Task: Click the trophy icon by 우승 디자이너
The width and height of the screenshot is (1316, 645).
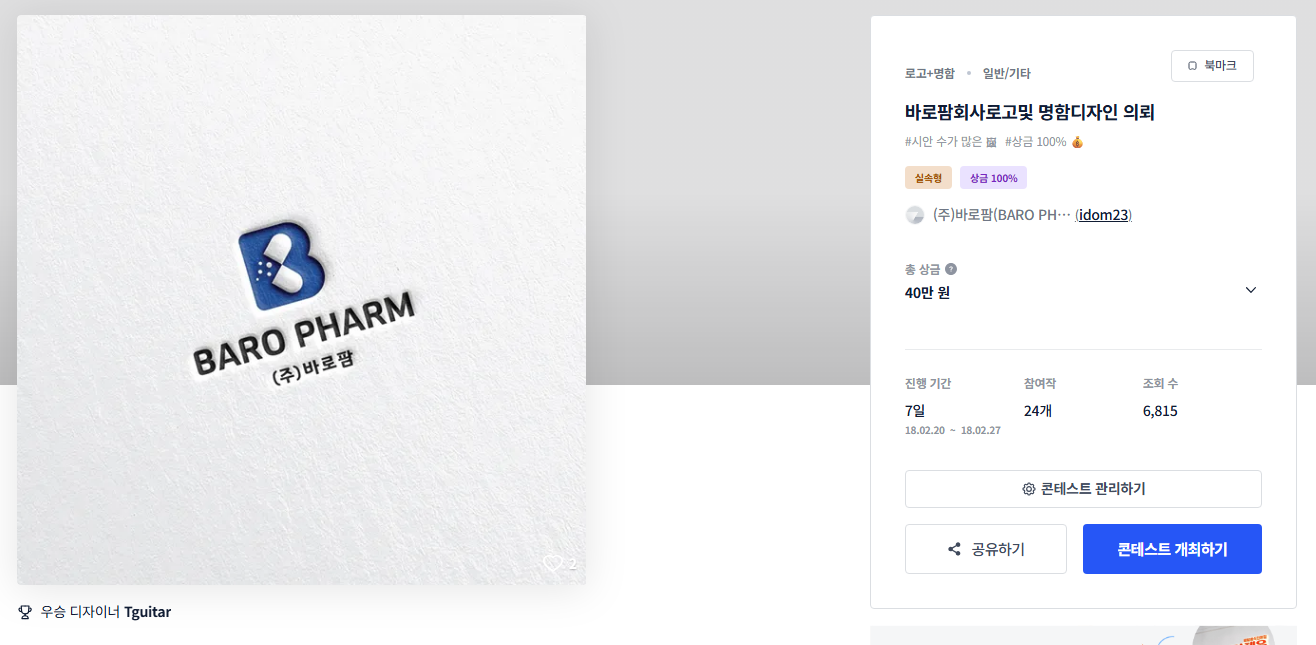Action: click(25, 611)
